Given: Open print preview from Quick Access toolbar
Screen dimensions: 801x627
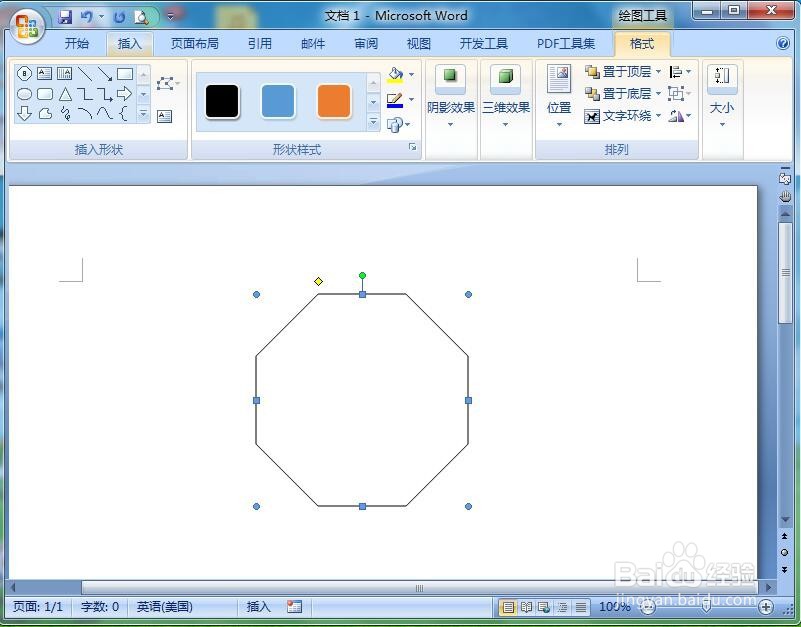Looking at the screenshot, I should point(140,17).
